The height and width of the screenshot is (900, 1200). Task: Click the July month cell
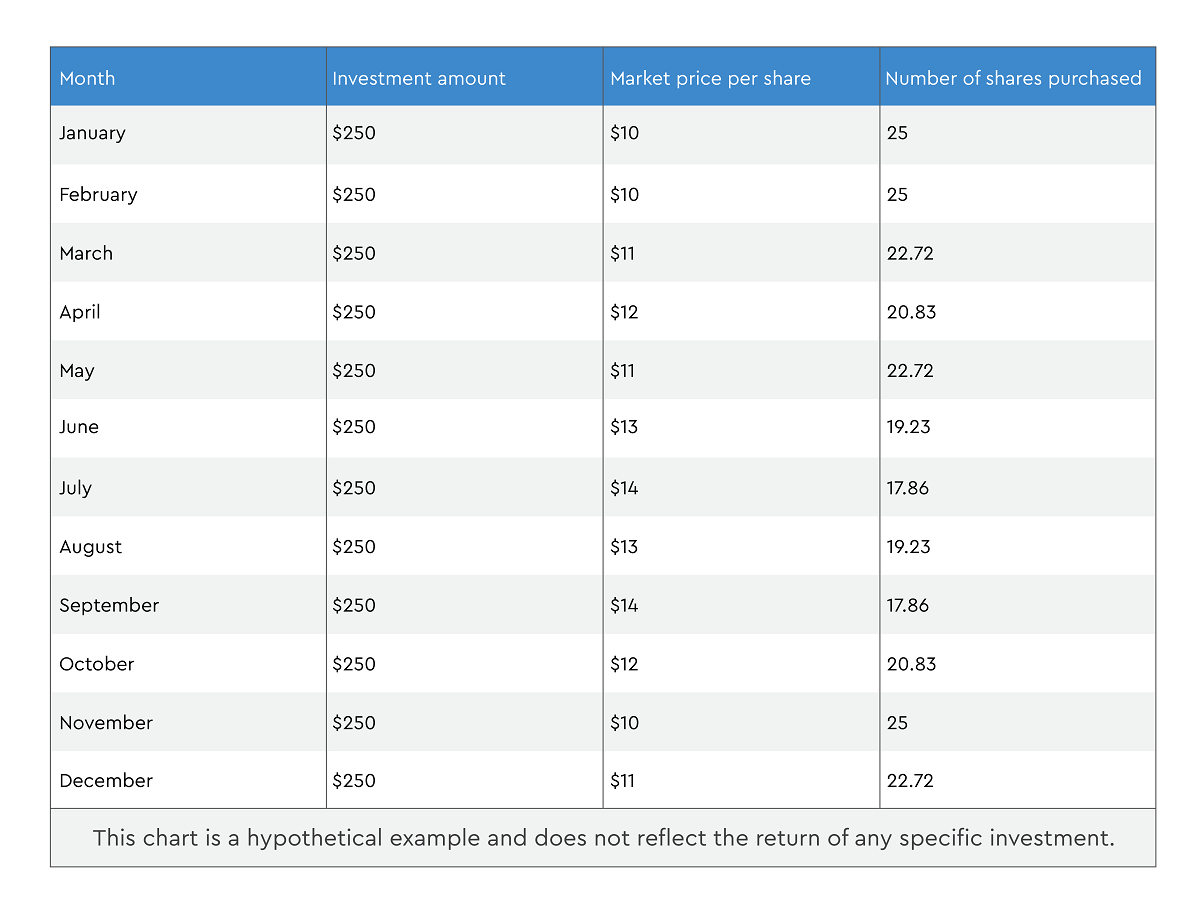tap(75, 488)
